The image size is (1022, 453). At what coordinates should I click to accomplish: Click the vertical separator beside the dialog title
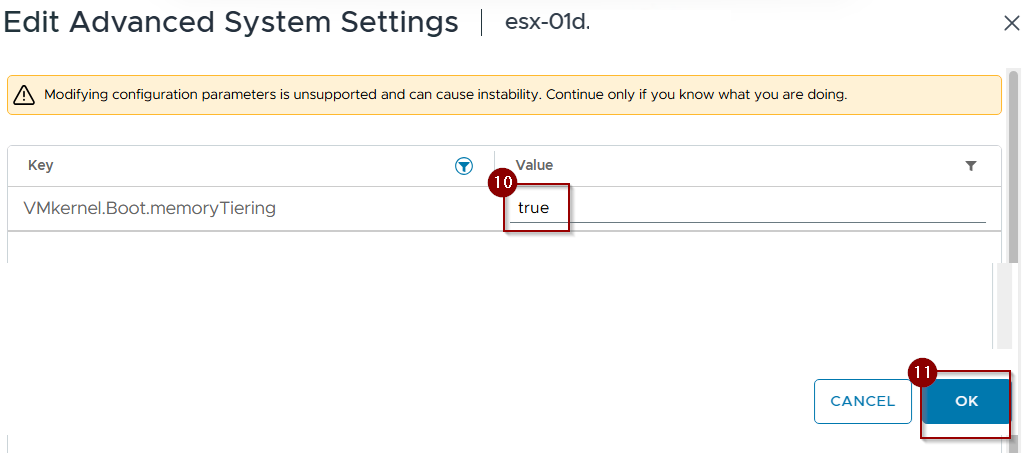(x=483, y=23)
